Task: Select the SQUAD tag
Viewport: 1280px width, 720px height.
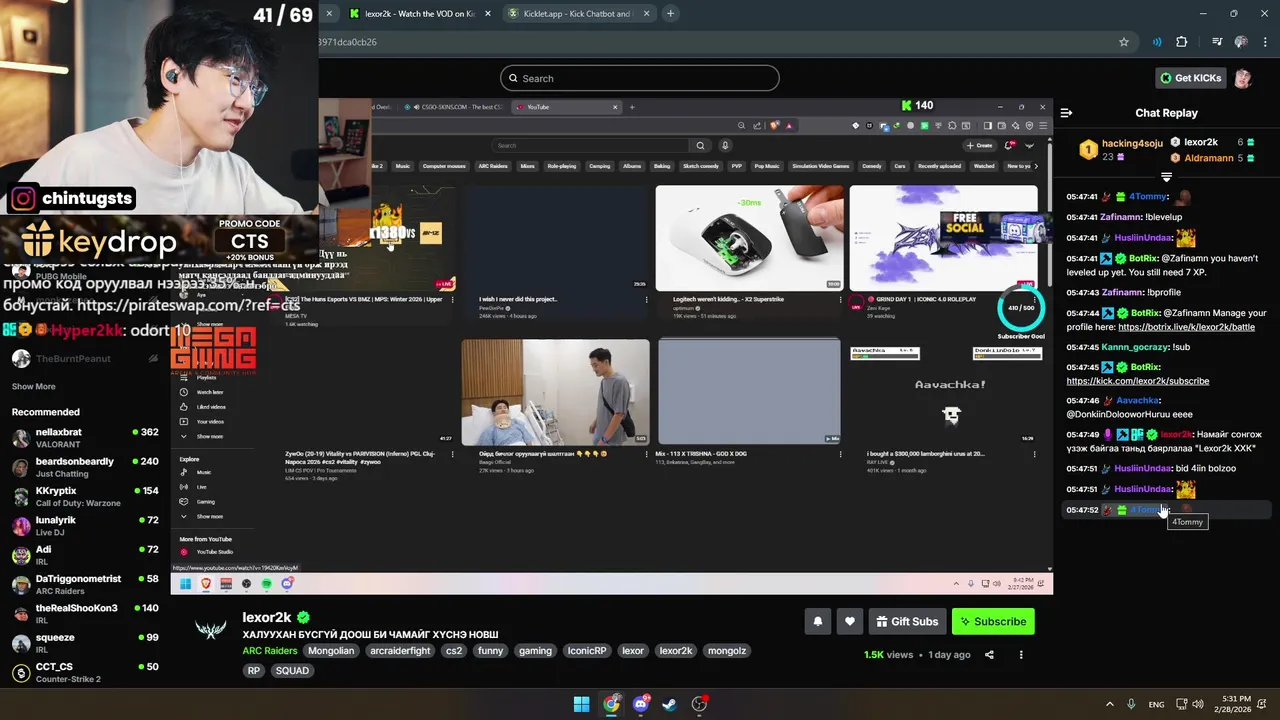Action: 292,671
